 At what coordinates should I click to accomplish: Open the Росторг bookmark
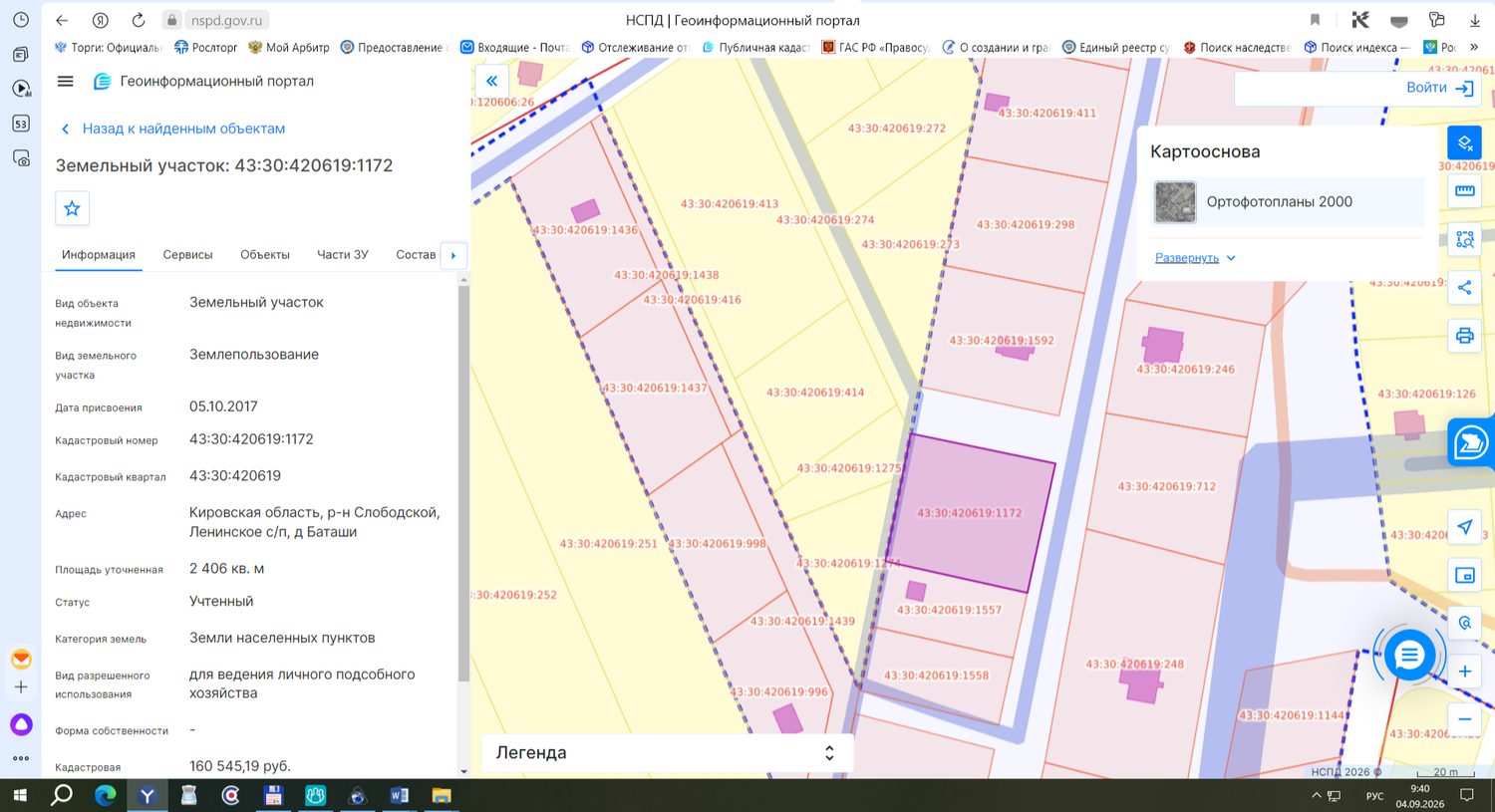click(x=206, y=47)
